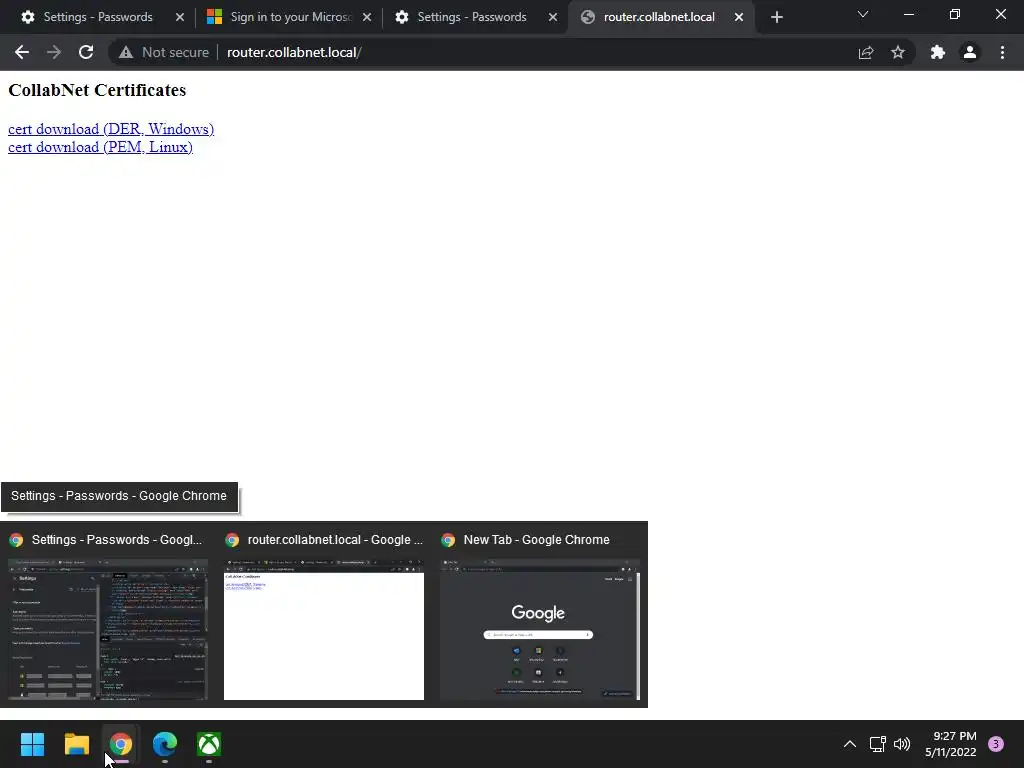
Task: Minimize the Chrome window
Action: (908, 14)
